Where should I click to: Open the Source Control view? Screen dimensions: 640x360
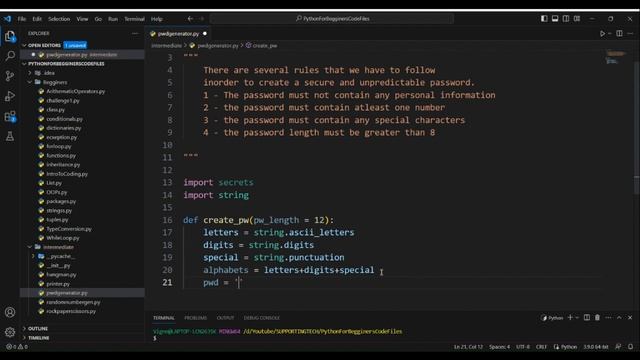coord(10,76)
